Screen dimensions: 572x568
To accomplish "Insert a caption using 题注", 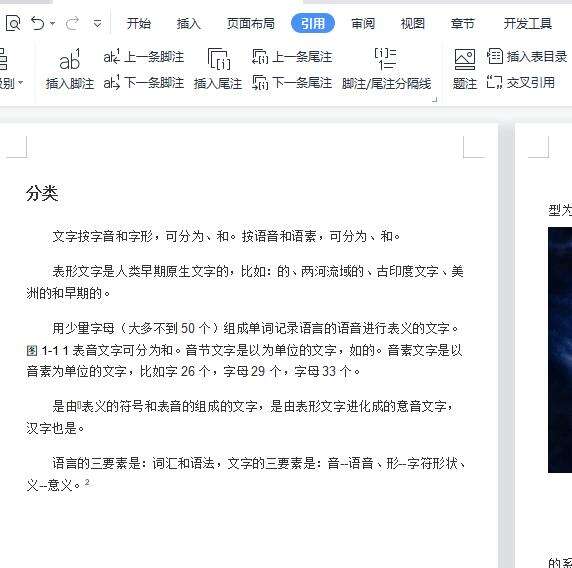I will (x=465, y=69).
